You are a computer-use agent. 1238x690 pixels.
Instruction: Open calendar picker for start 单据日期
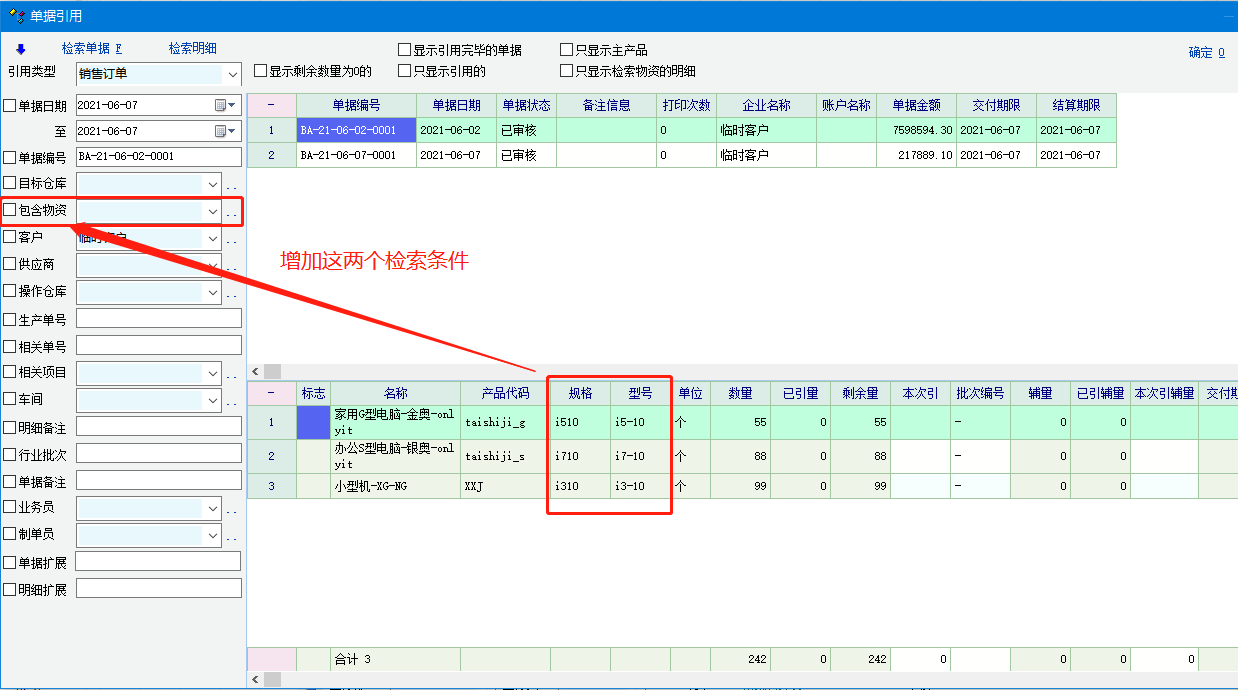click(x=225, y=105)
